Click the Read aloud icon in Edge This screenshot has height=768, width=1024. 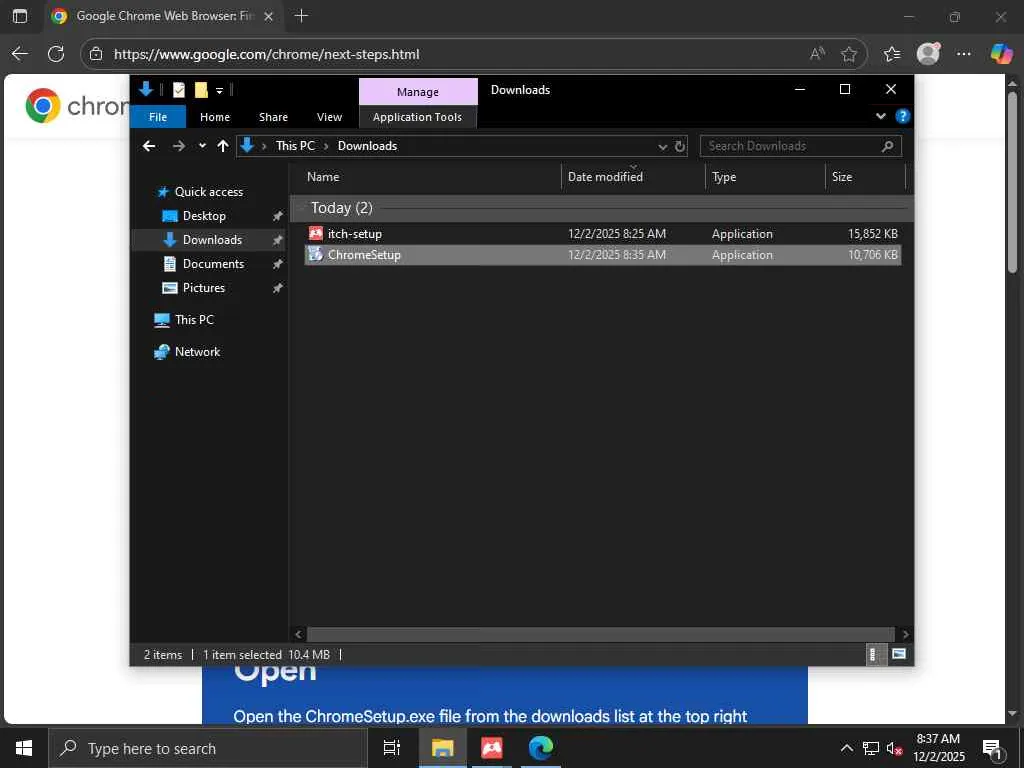(817, 54)
